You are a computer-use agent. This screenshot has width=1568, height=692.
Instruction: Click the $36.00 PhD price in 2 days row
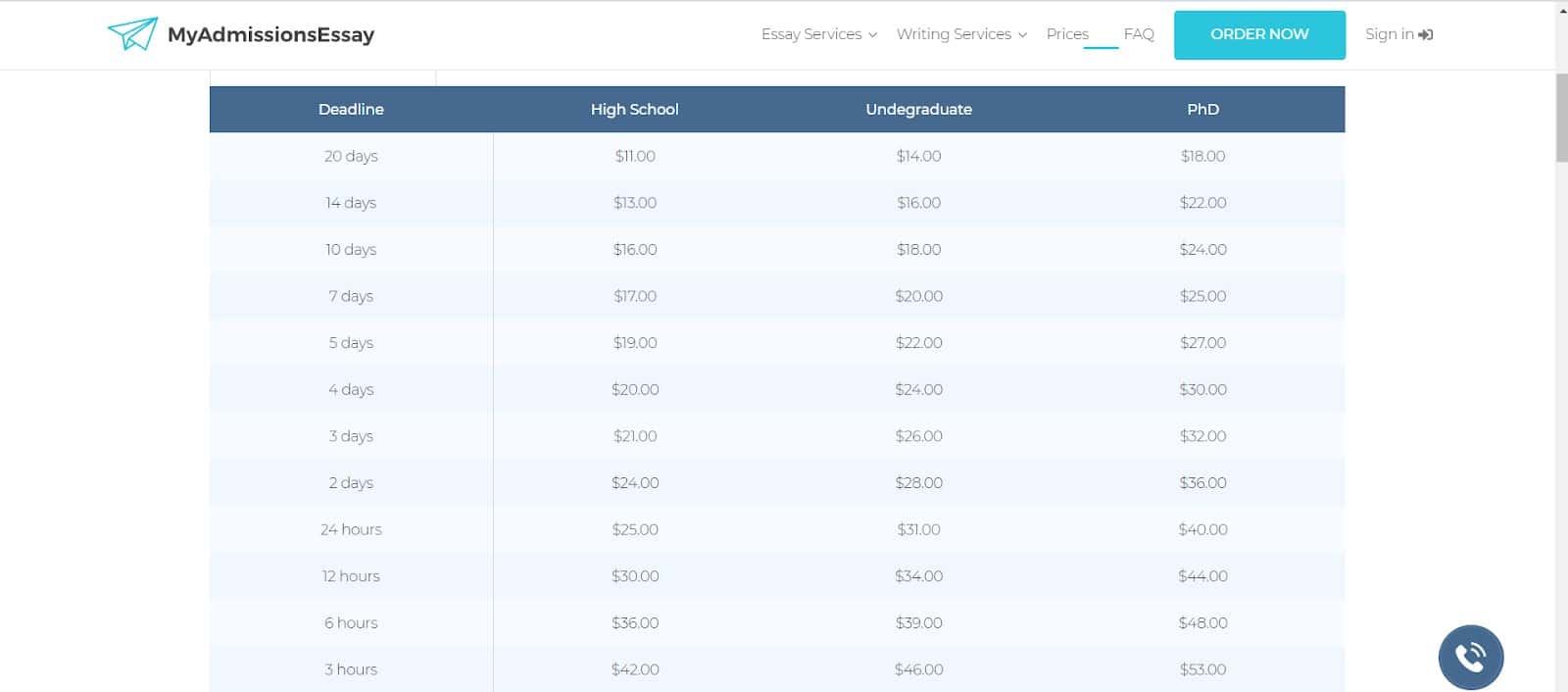pos(1202,482)
